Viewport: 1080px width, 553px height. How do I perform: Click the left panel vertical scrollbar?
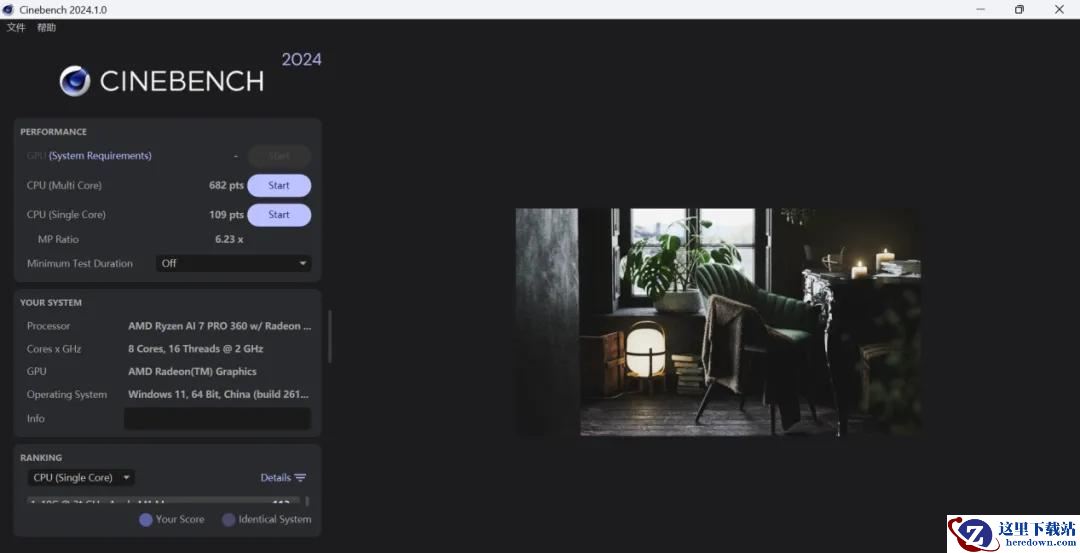coord(330,336)
